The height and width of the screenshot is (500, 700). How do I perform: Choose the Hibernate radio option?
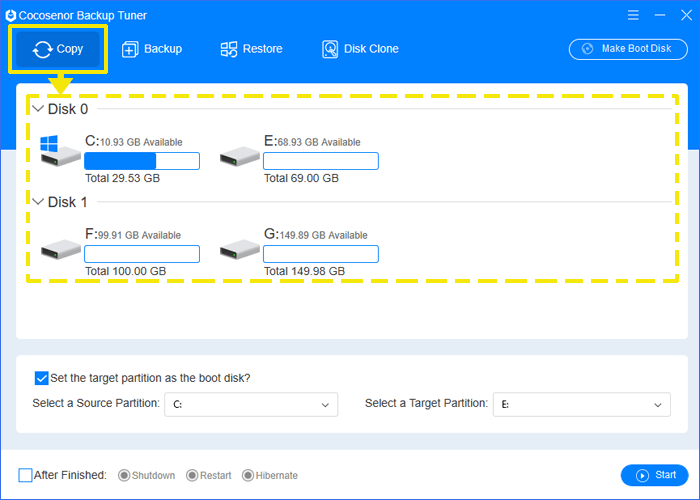click(248, 475)
